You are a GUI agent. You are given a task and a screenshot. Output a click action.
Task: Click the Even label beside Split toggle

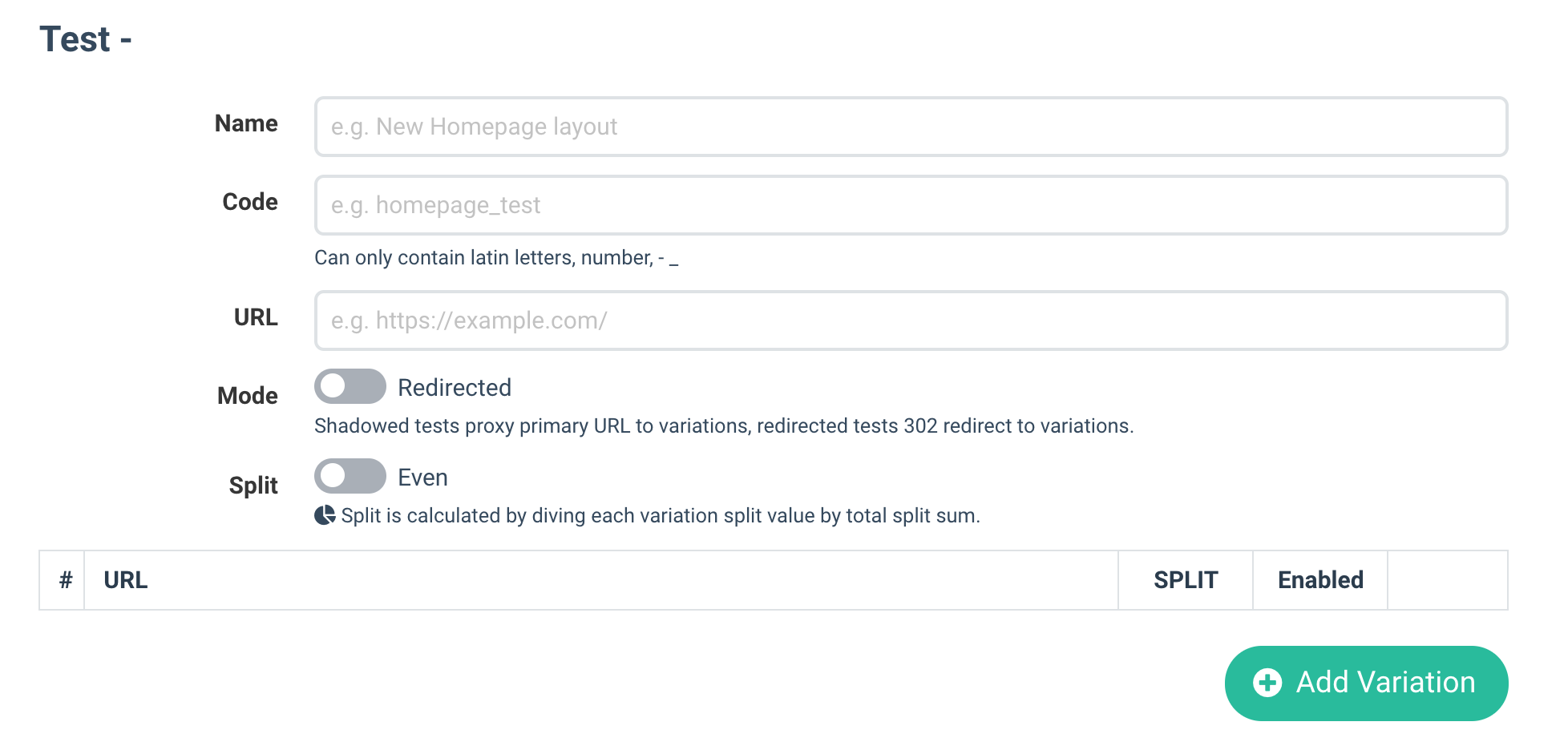[422, 478]
